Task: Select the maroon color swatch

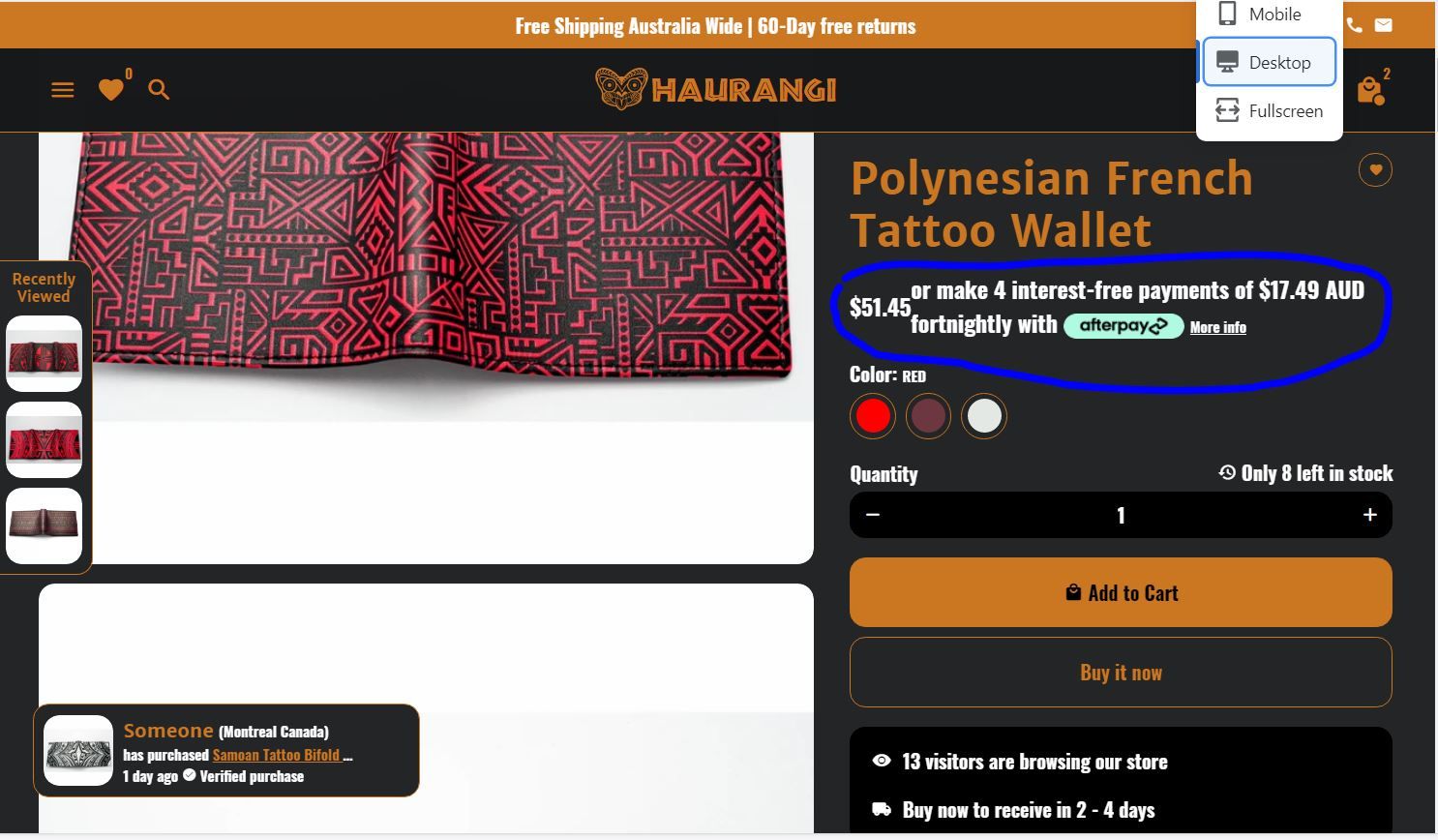Action: (928, 416)
